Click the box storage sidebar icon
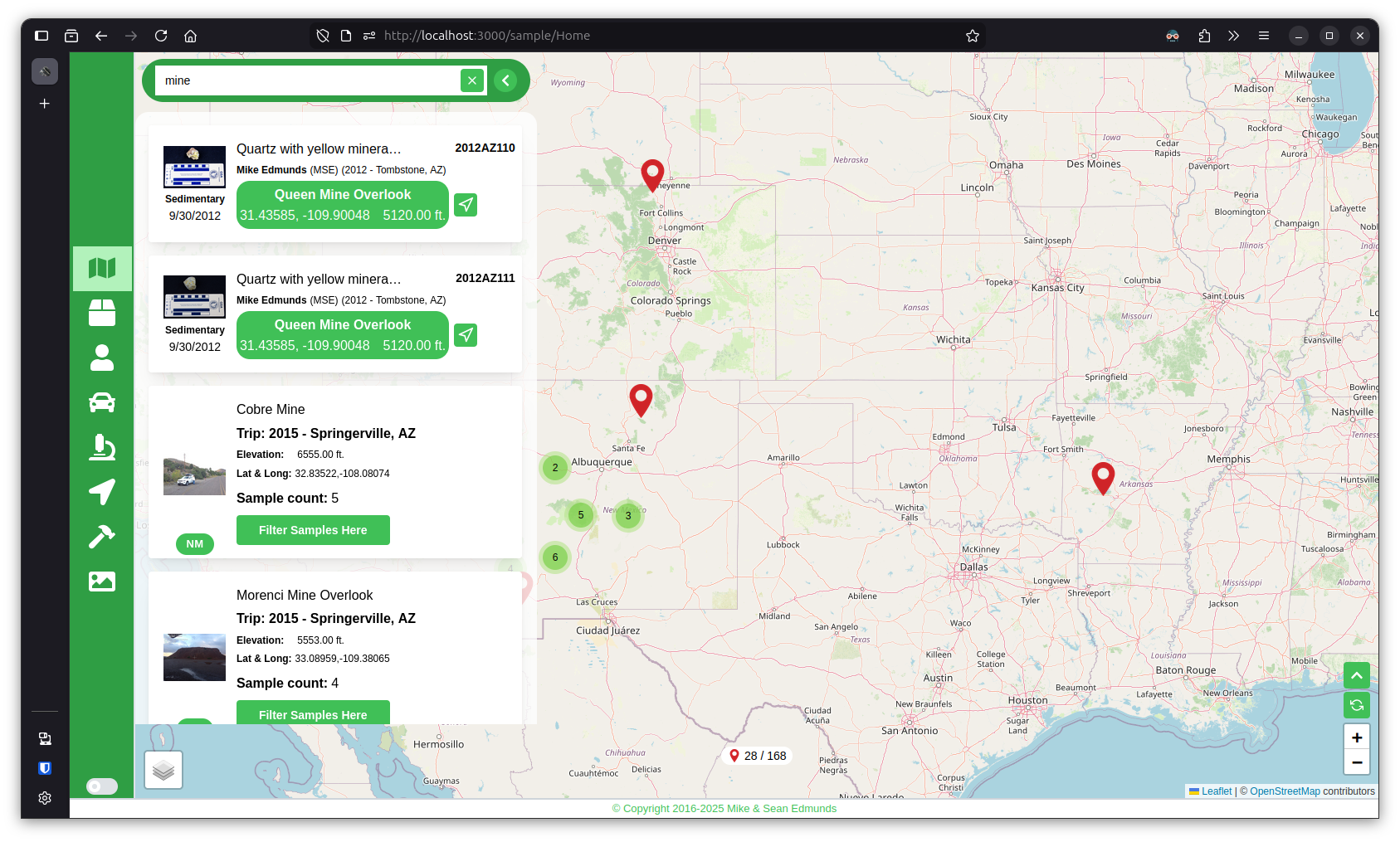This screenshot has height=842, width=1400. pyautogui.click(x=102, y=313)
